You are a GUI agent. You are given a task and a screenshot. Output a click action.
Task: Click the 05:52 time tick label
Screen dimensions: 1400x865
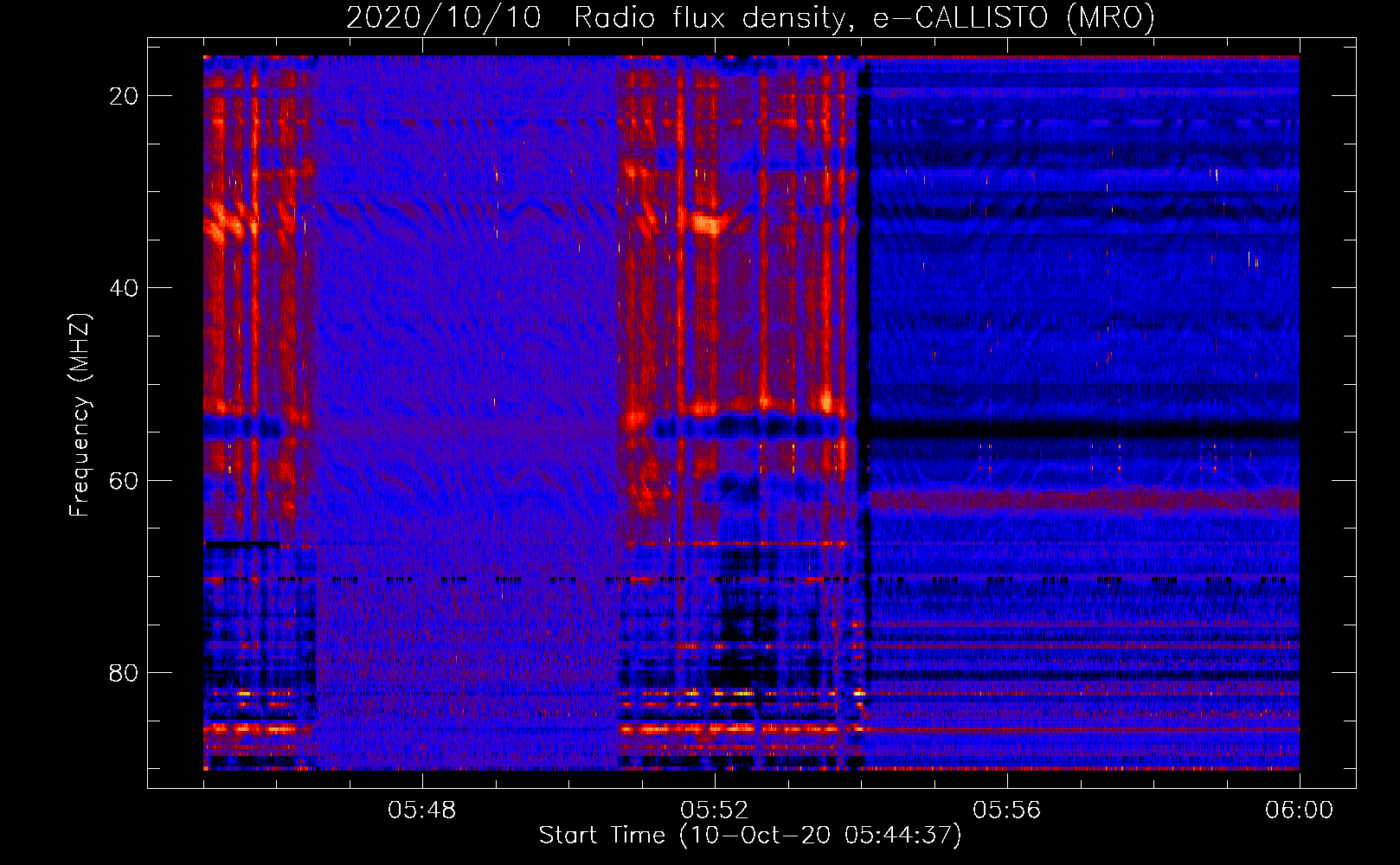[714, 811]
